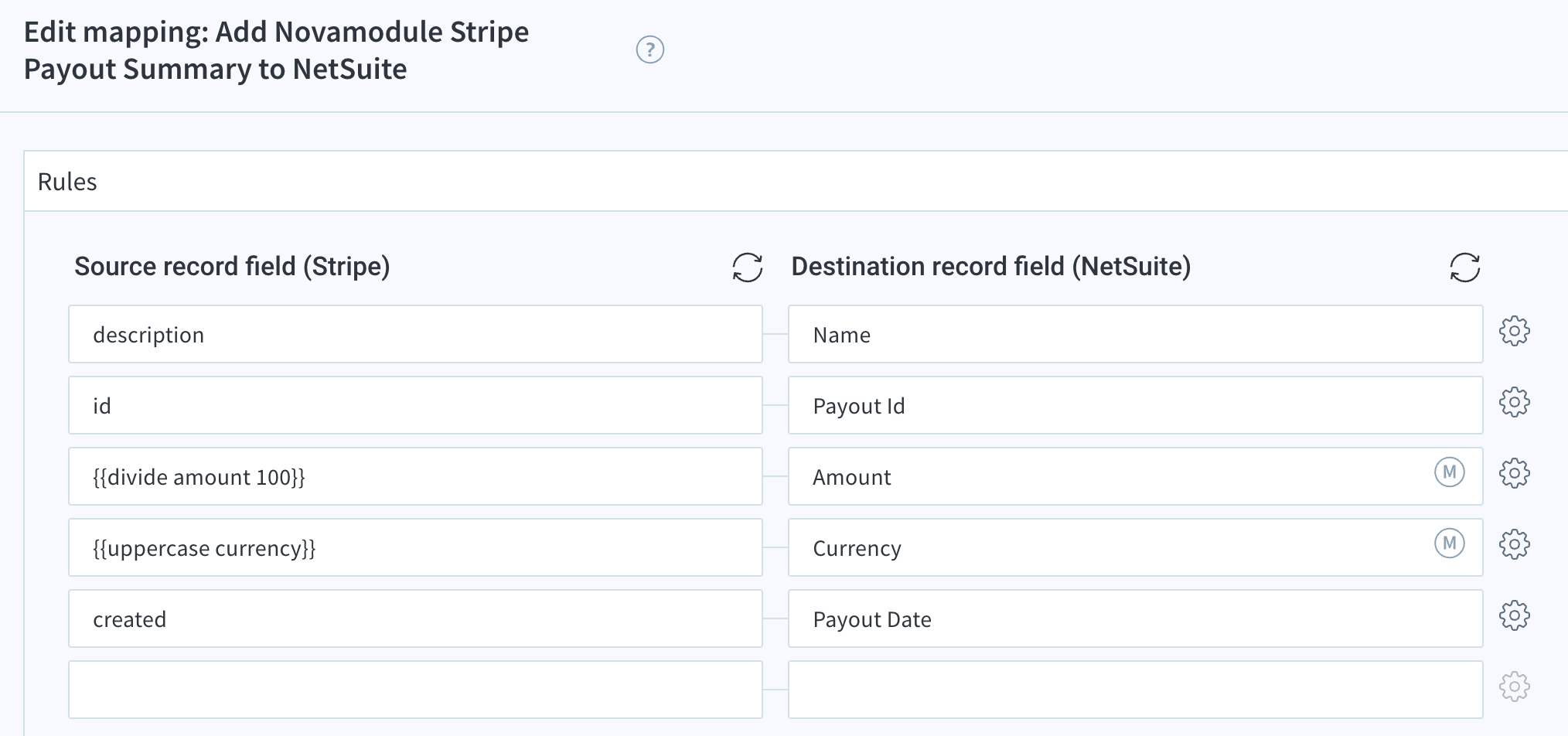Open settings gear for the Payout Id mapping
Viewport: 1568px width, 736px height.
[x=1515, y=402]
